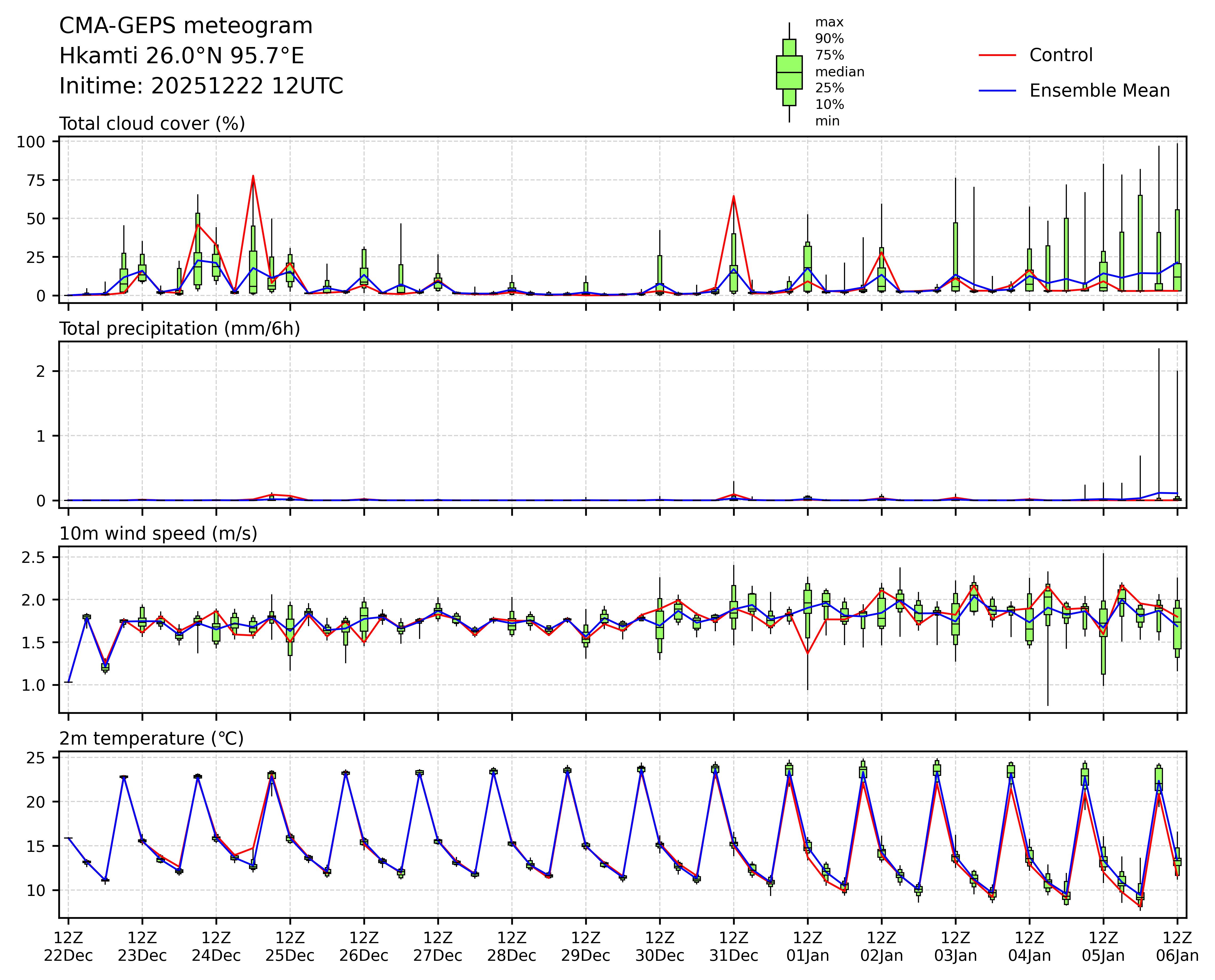1215x980 pixels.
Task: Click the red Control legend line
Action: pyautogui.click(x=997, y=55)
